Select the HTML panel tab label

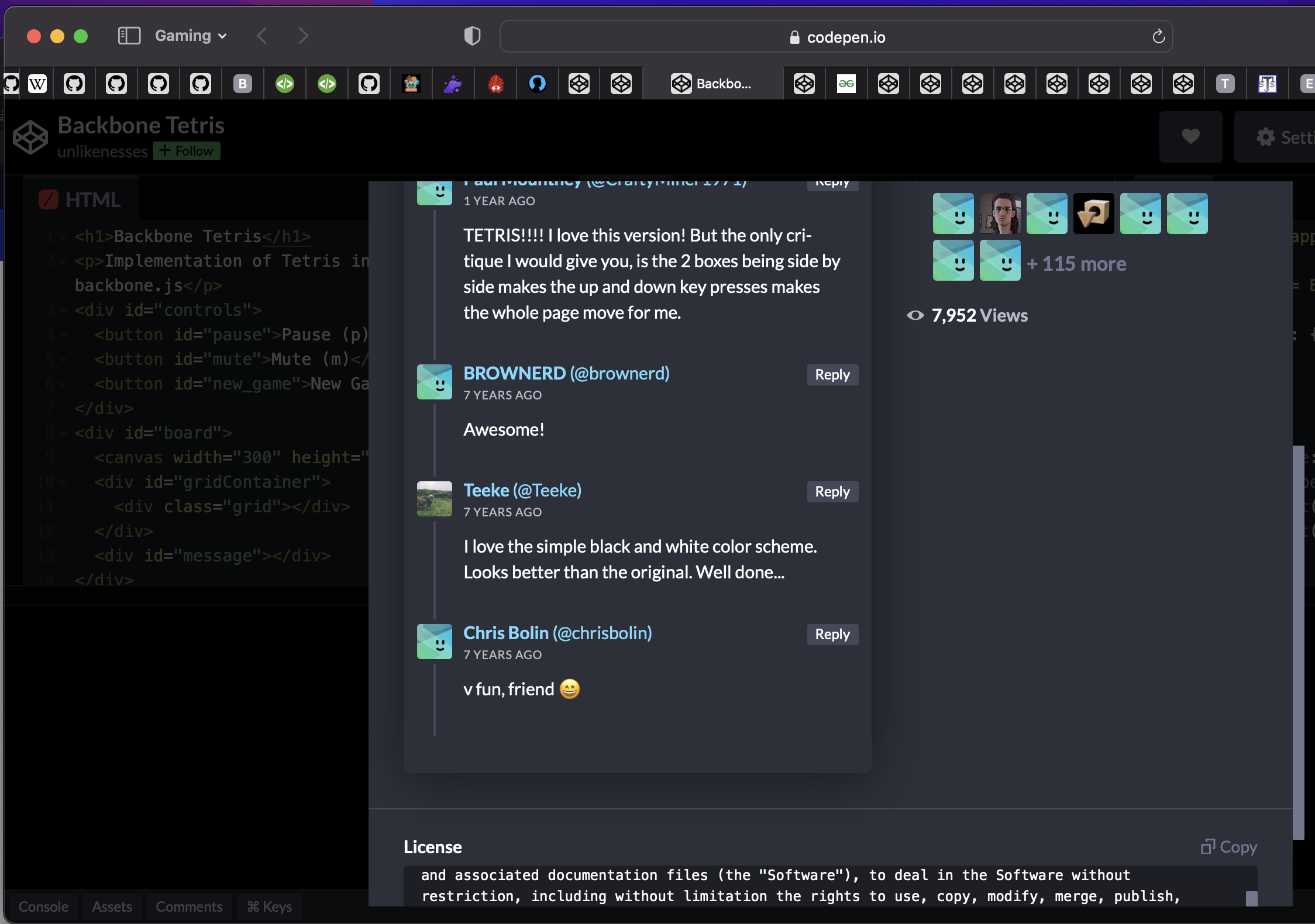point(93,199)
